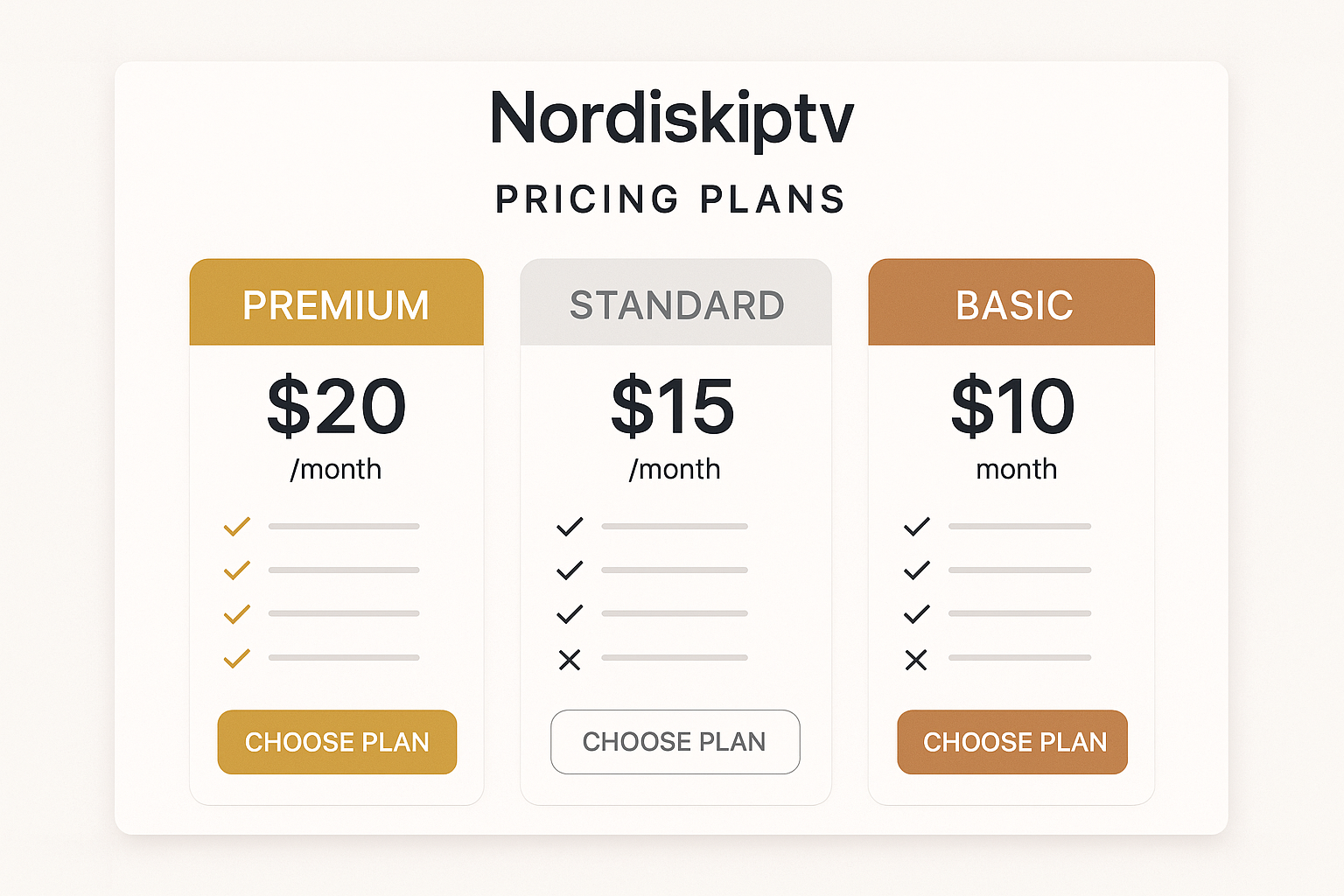Click the Standard plan's first black checkmark
This screenshot has height=896, width=1344.
(x=570, y=526)
